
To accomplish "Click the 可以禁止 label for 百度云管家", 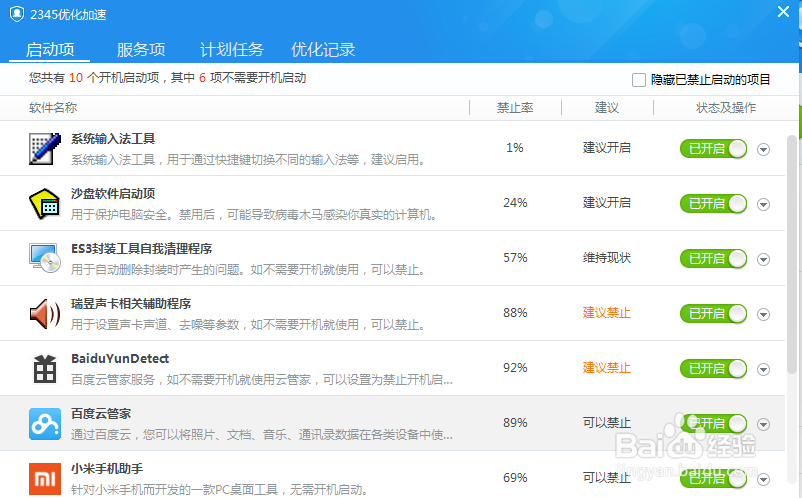I will (607, 423).
